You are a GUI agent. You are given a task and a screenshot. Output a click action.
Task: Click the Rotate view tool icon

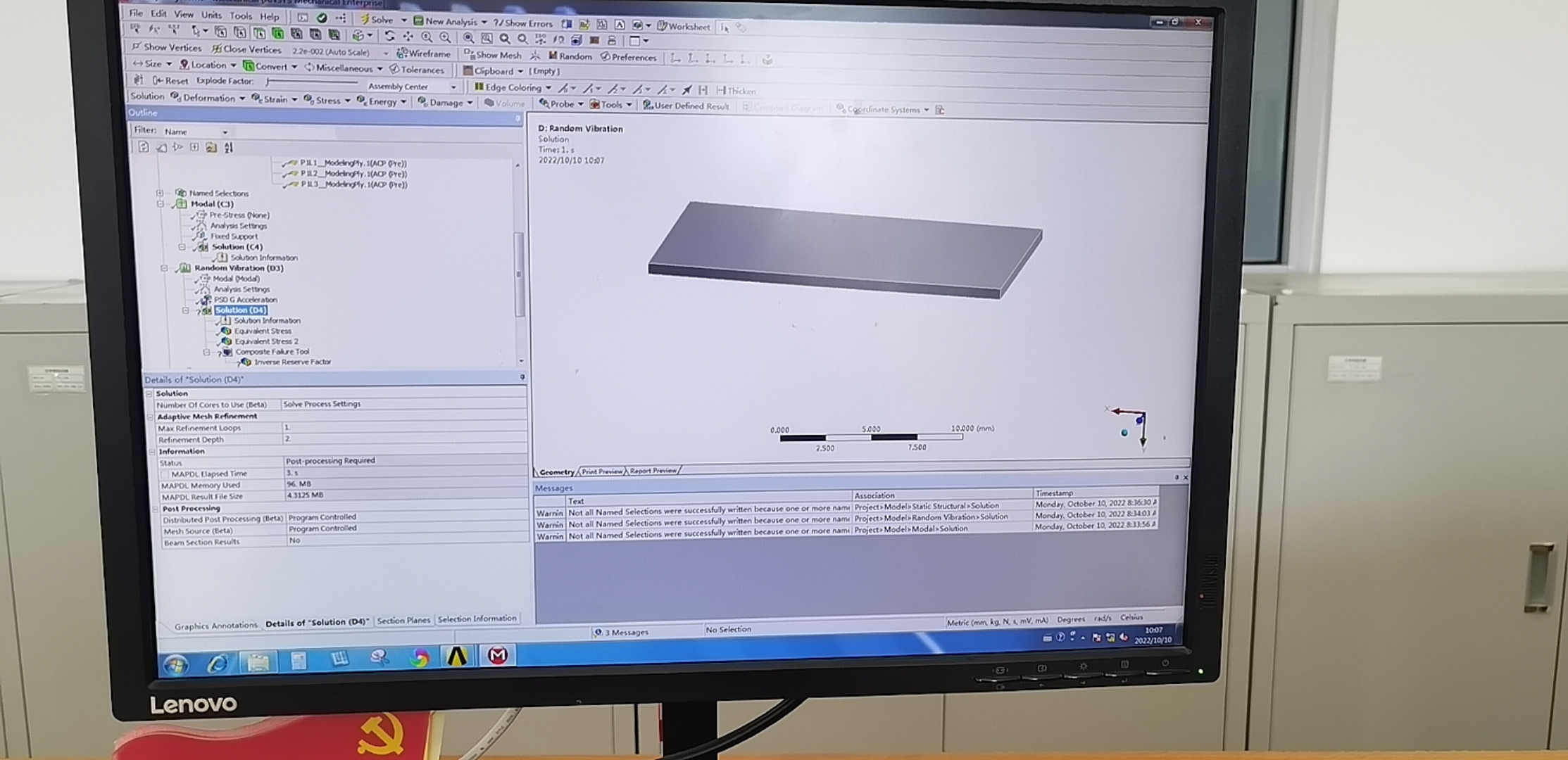click(x=389, y=36)
